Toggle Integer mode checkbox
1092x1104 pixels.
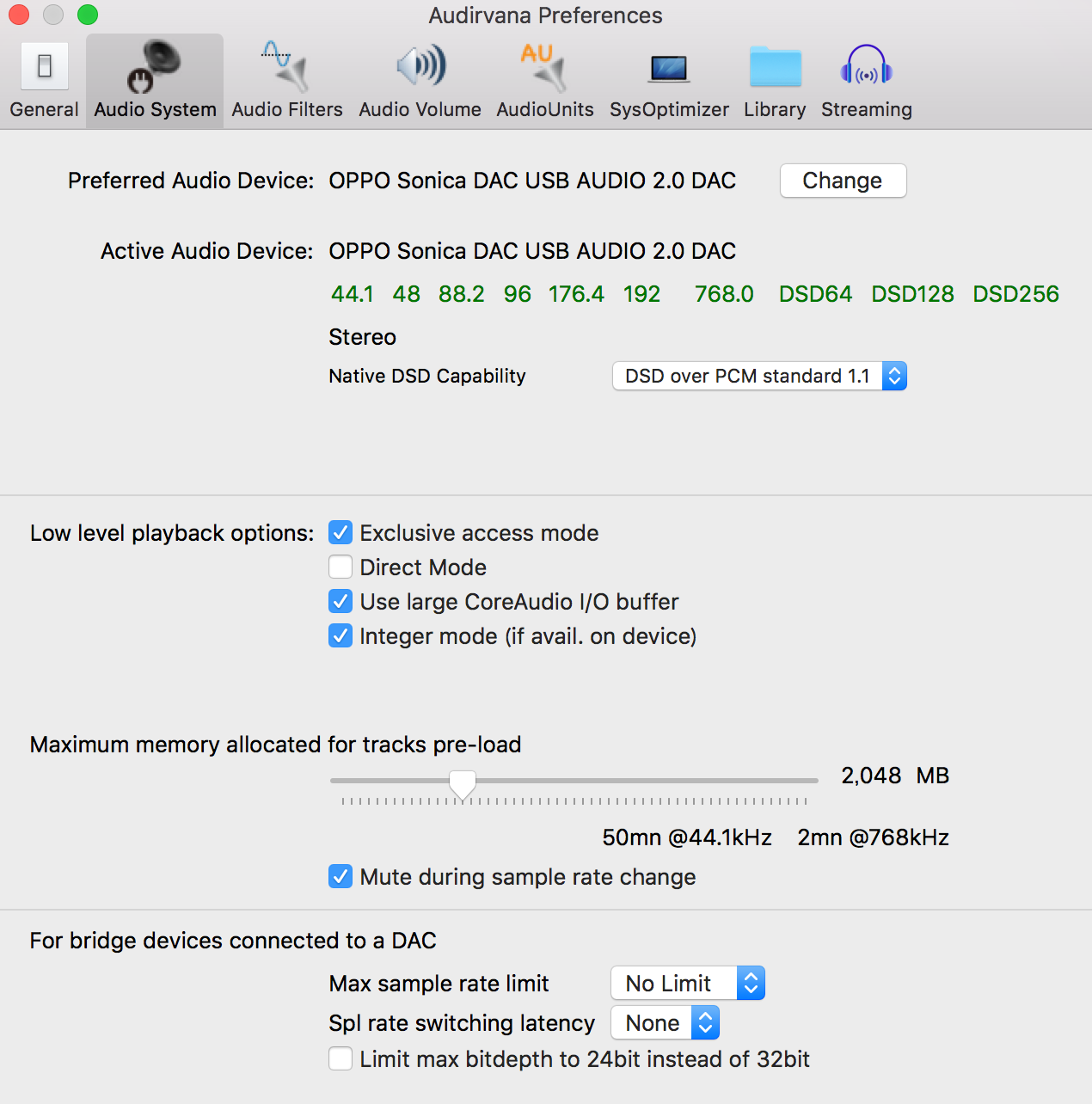(340, 636)
